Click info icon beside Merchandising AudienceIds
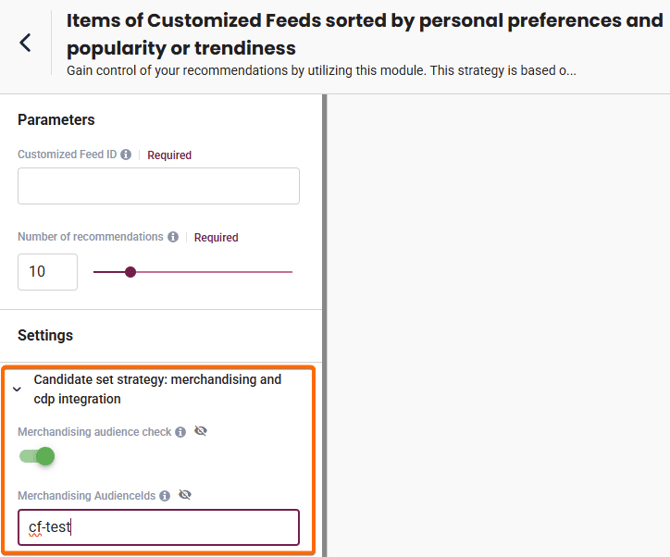This screenshot has height=557, width=670. point(164,495)
